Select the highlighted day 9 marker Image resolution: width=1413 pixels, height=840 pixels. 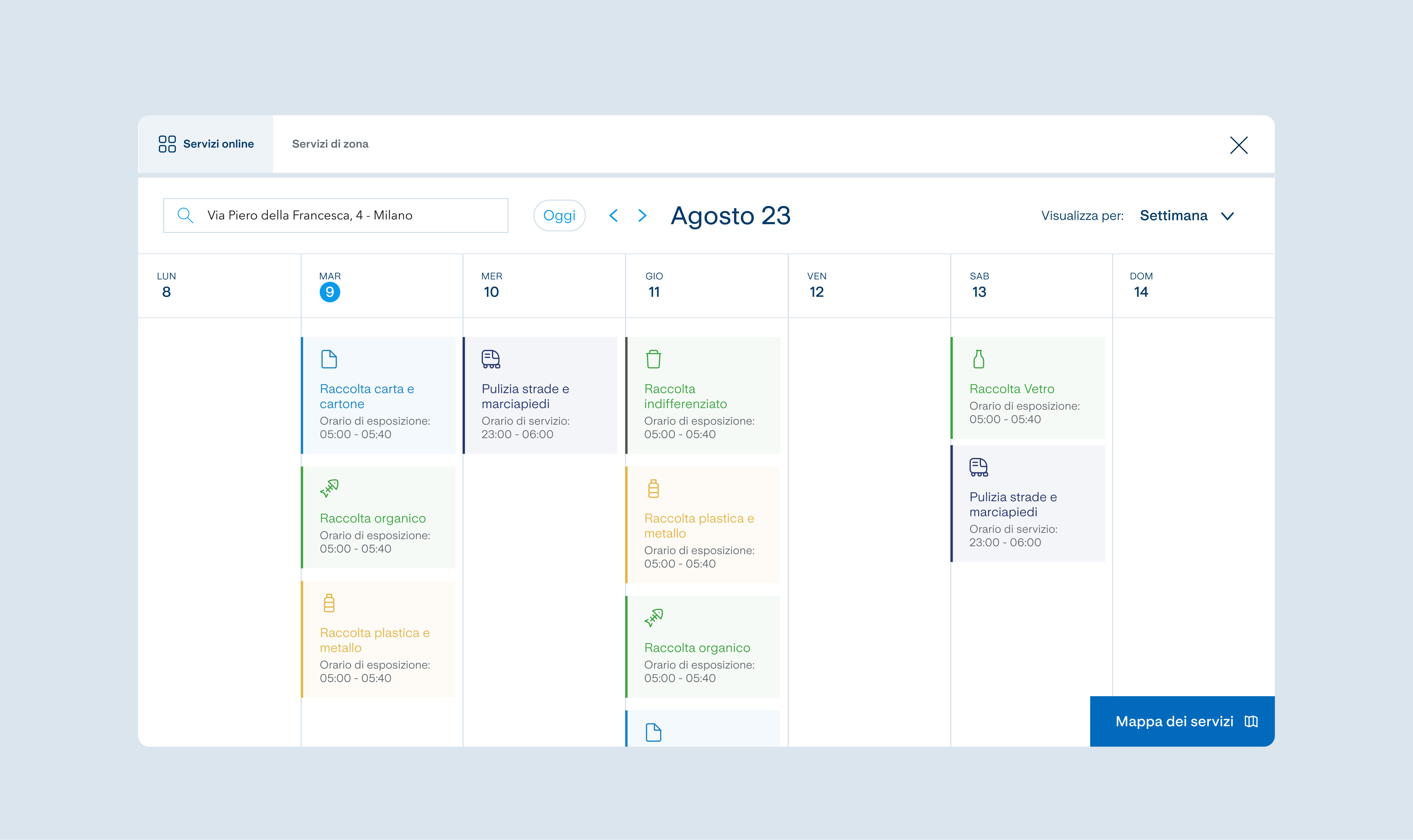click(x=329, y=292)
